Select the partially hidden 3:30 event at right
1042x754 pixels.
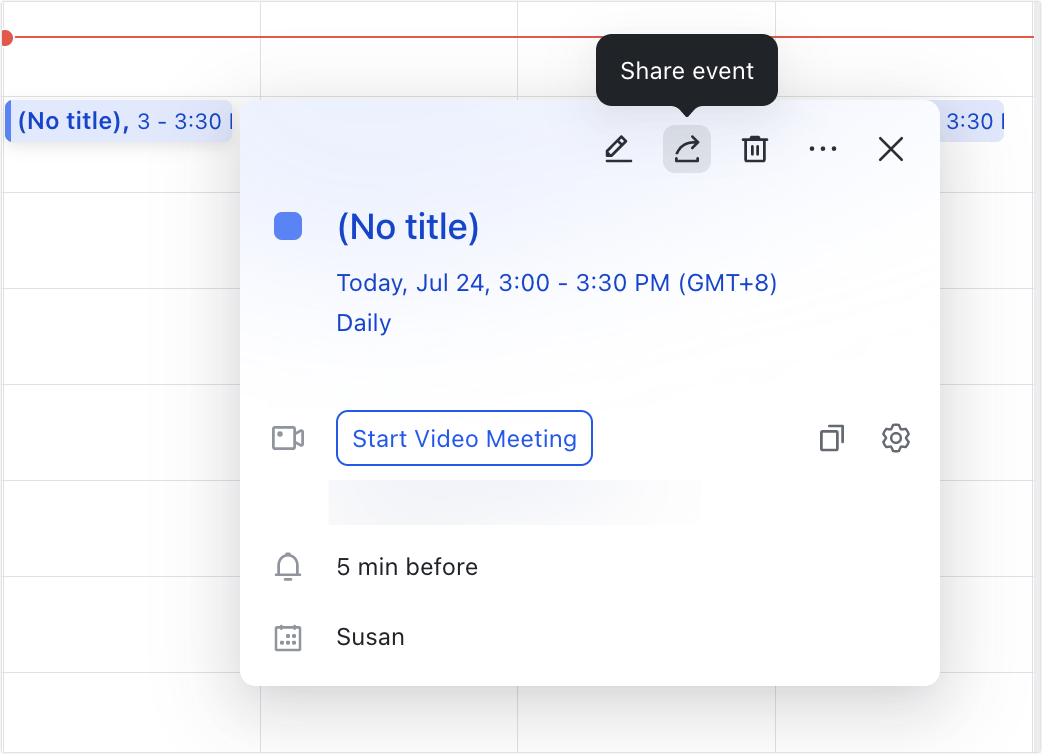tap(972, 121)
